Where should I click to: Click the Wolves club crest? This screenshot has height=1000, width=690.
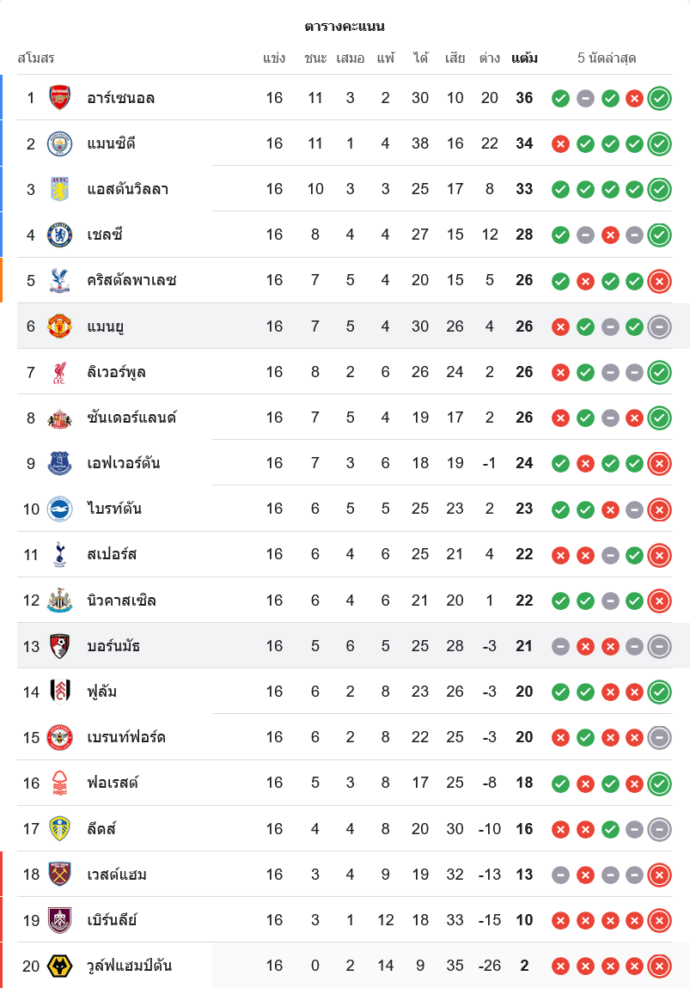[60, 966]
